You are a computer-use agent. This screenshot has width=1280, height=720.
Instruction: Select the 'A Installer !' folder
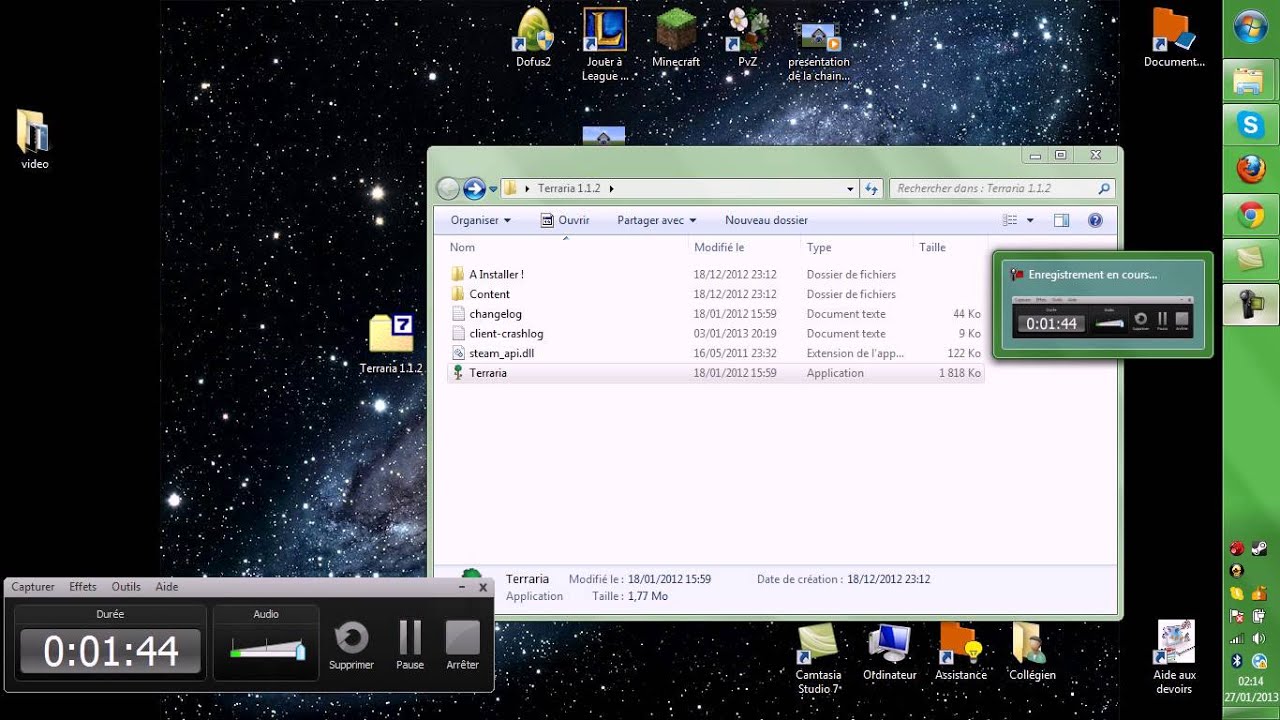(714, 274)
